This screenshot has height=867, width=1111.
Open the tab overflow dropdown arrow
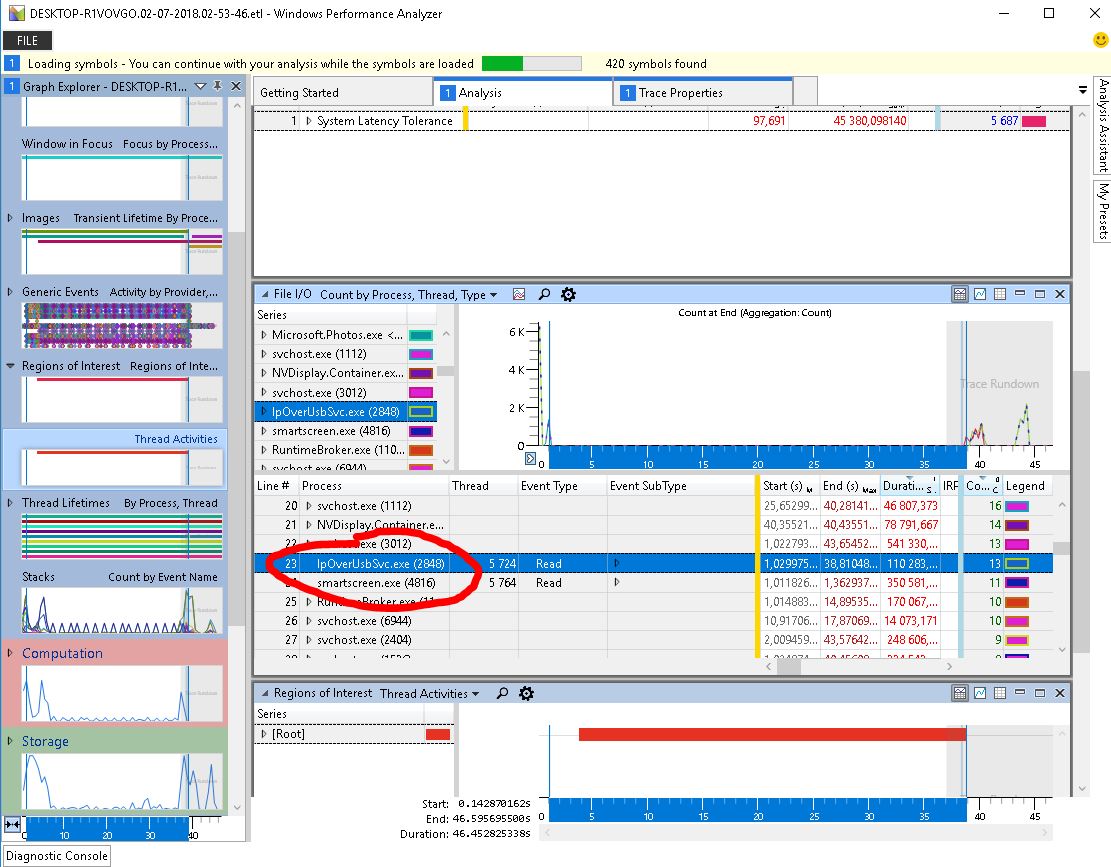tap(1083, 90)
